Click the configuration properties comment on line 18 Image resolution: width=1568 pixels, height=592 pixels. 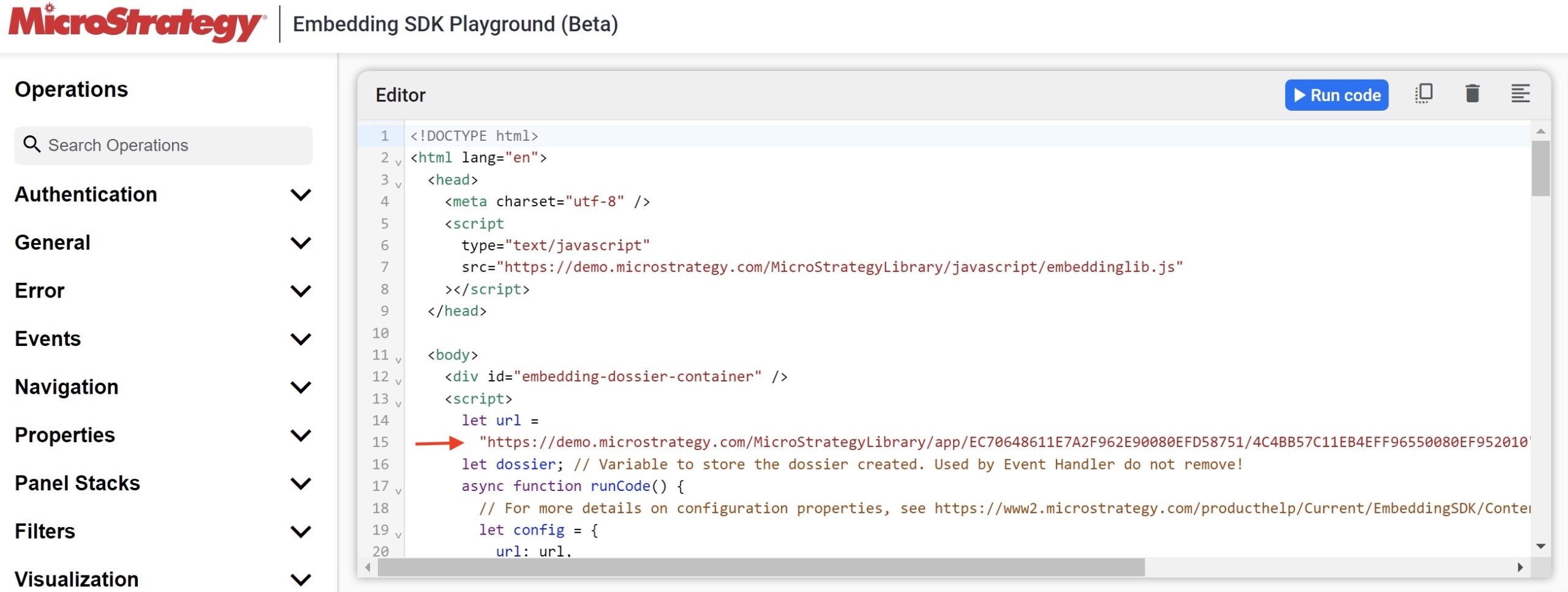coord(1005,508)
